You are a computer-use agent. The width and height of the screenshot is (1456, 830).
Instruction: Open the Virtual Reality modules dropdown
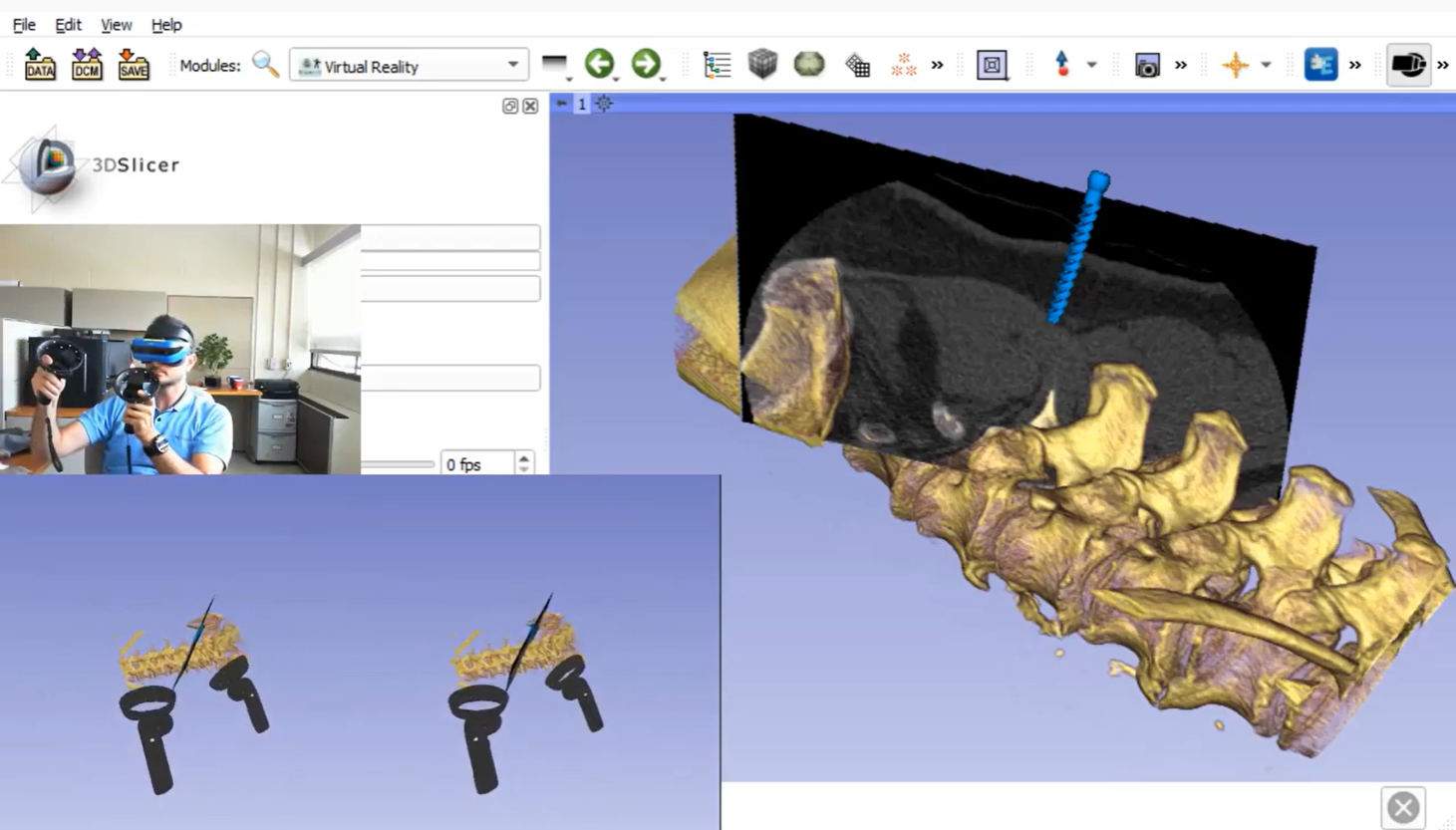[x=409, y=66]
